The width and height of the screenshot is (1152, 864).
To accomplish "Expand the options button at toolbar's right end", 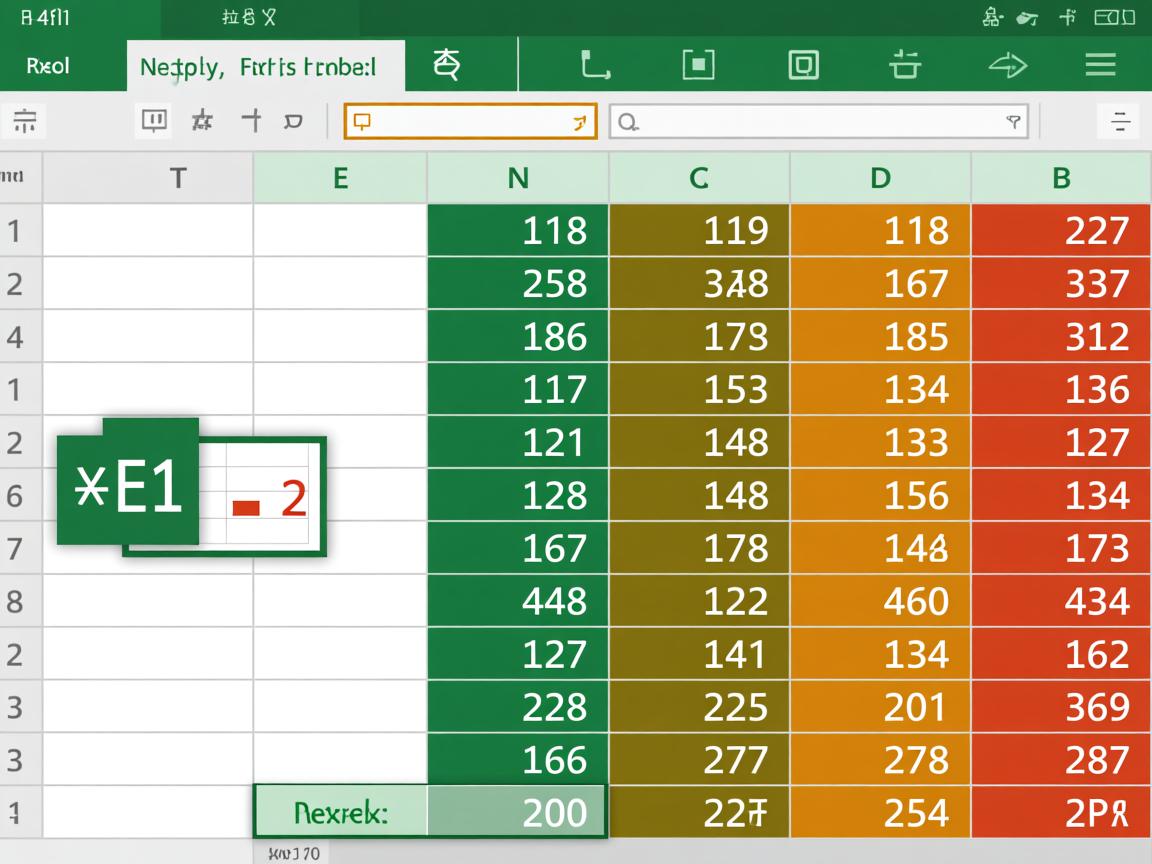I will [1120, 122].
